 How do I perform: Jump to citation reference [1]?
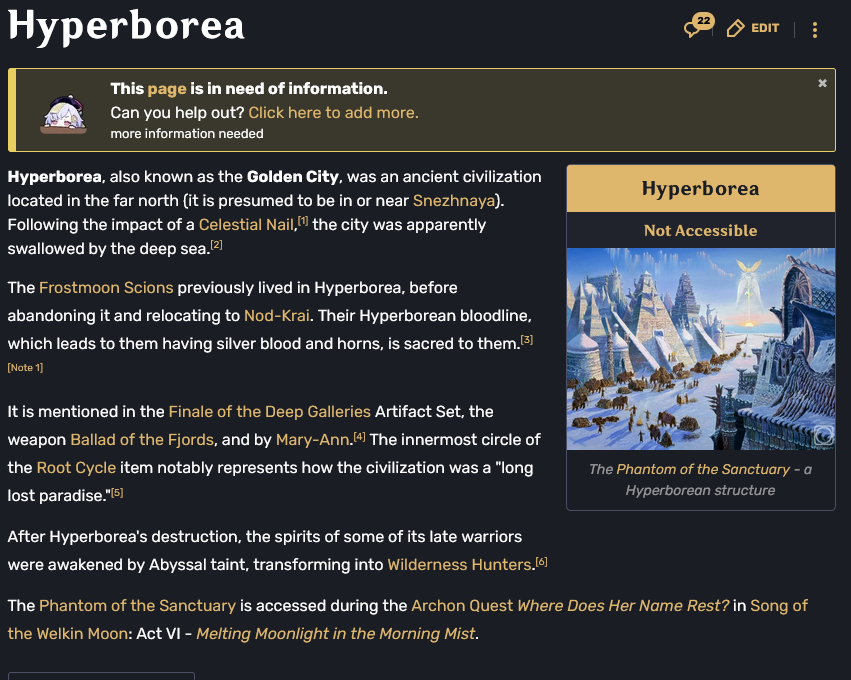(x=303, y=221)
